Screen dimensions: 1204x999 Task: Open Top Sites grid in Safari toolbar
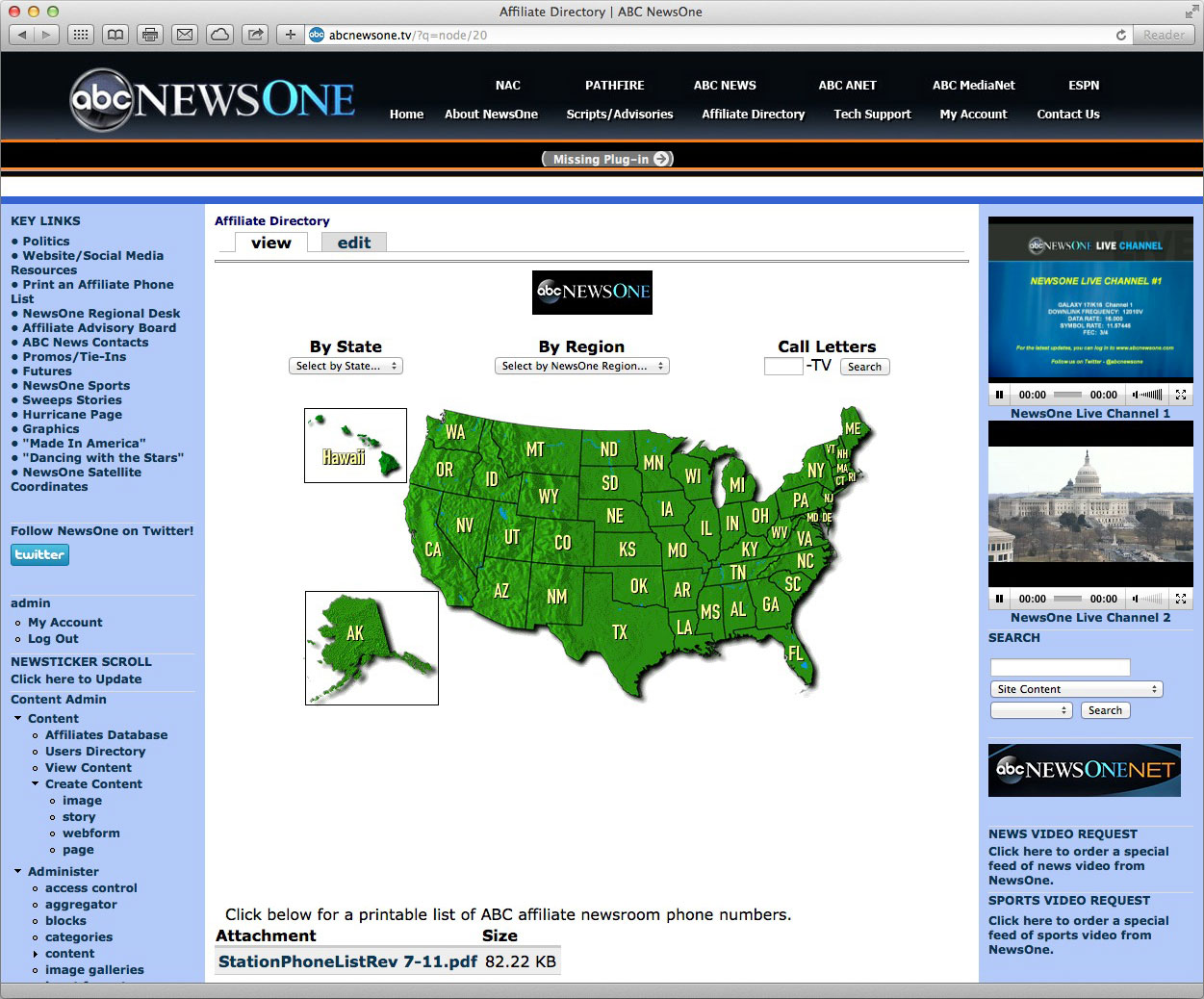tap(81, 35)
